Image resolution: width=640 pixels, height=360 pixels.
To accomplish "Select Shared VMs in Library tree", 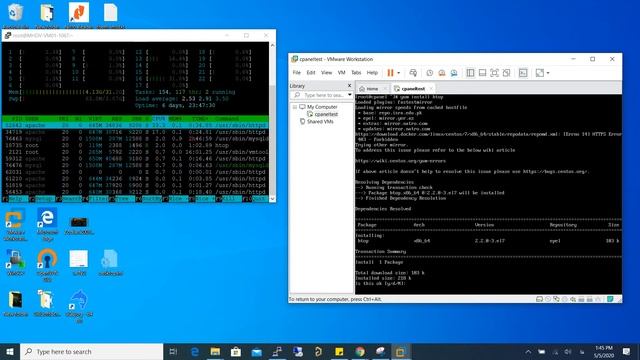I will point(320,122).
